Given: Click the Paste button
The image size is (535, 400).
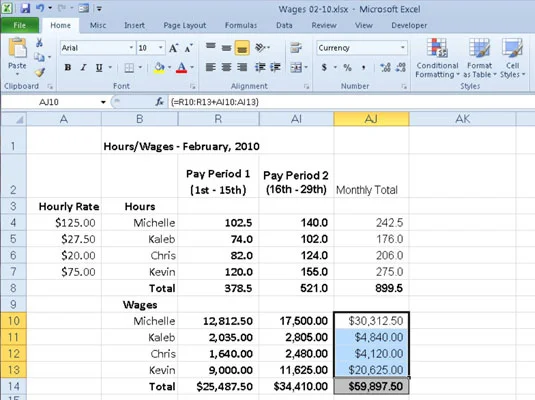Looking at the screenshot, I should (17, 57).
